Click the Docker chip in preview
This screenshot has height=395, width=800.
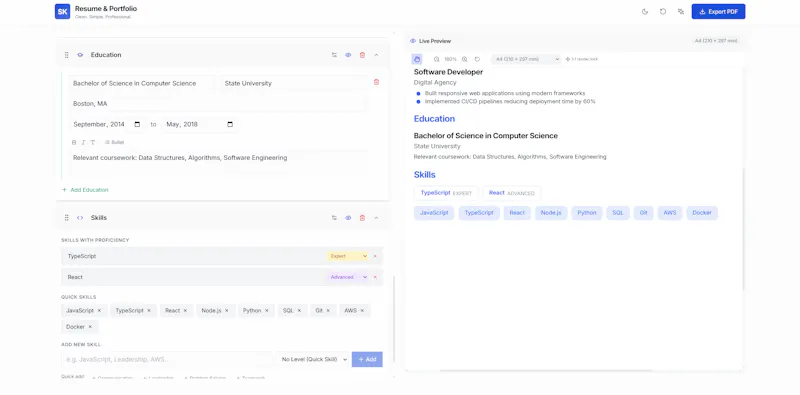[702, 213]
